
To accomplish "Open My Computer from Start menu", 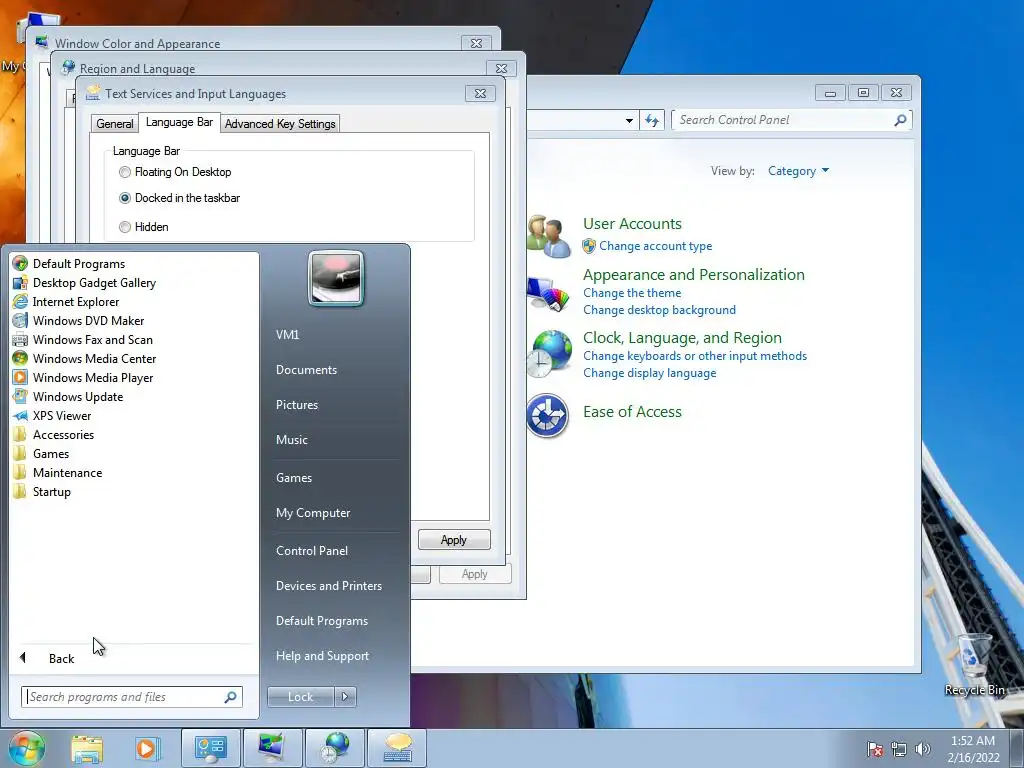I will [x=313, y=513].
